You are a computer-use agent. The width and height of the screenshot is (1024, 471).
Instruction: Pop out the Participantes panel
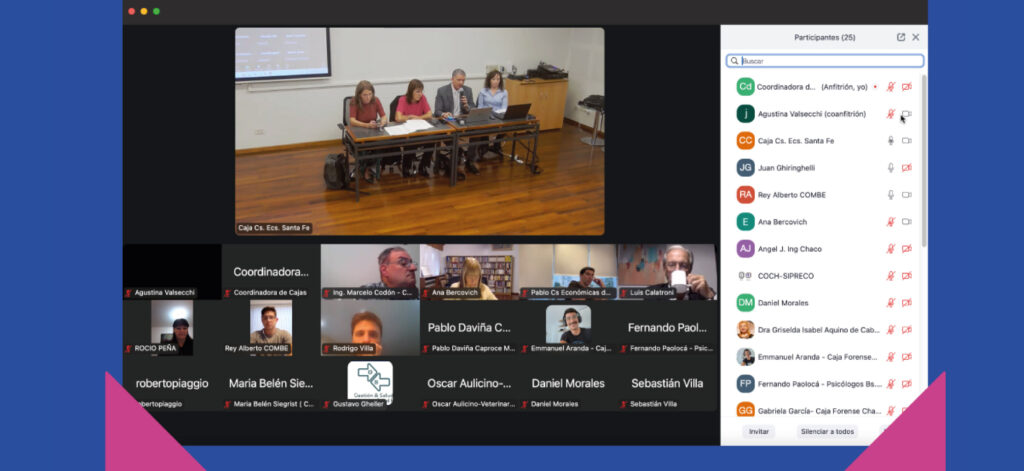click(900, 37)
